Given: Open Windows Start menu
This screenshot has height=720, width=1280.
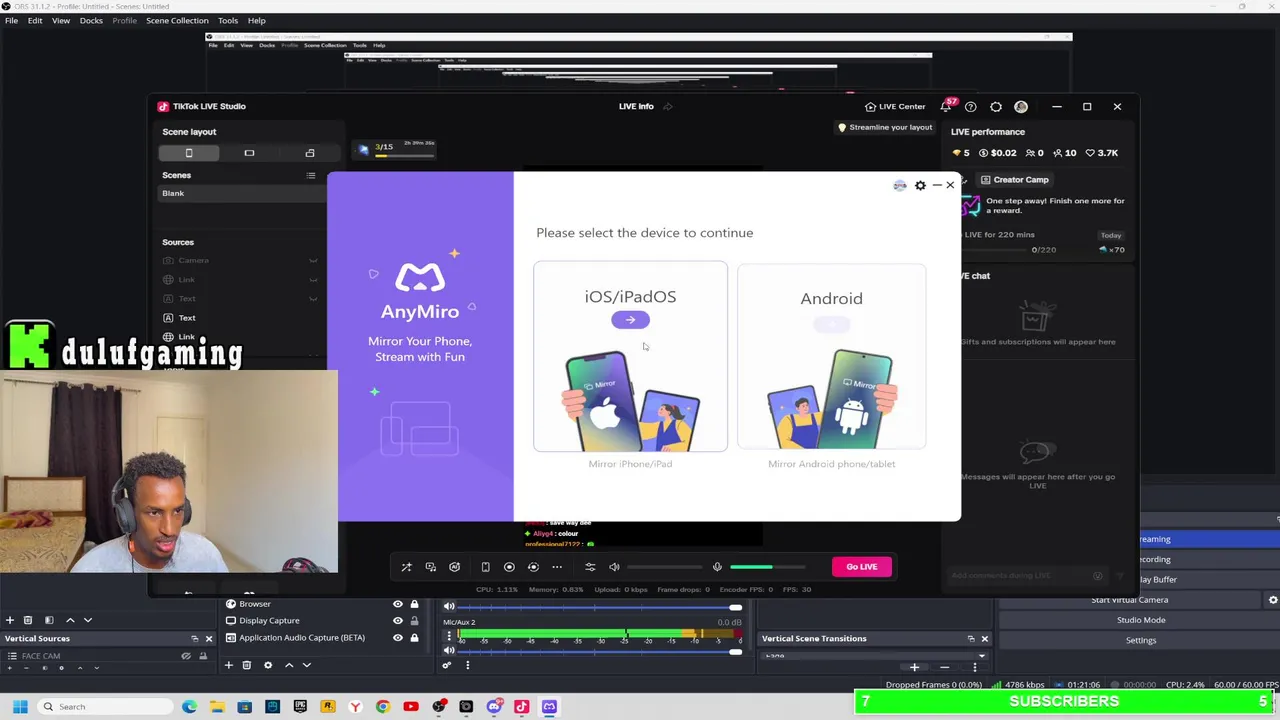Looking at the screenshot, I should pos(19,707).
